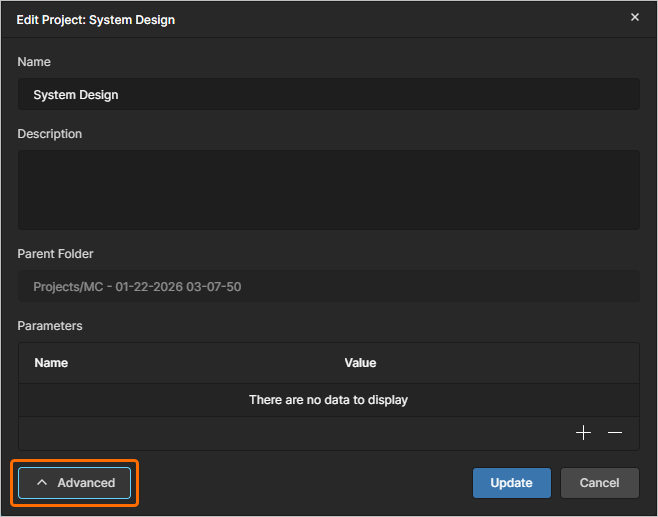
Task: Click the dialog title Edit Project: System Design
Action: (96, 19)
